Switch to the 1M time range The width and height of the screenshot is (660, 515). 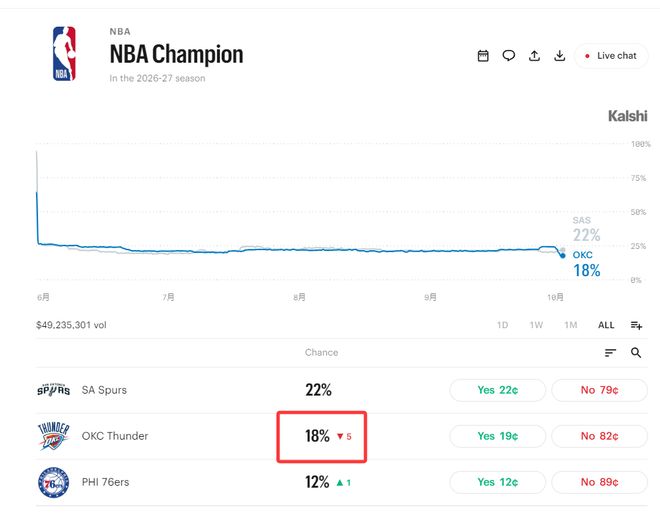[570, 325]
